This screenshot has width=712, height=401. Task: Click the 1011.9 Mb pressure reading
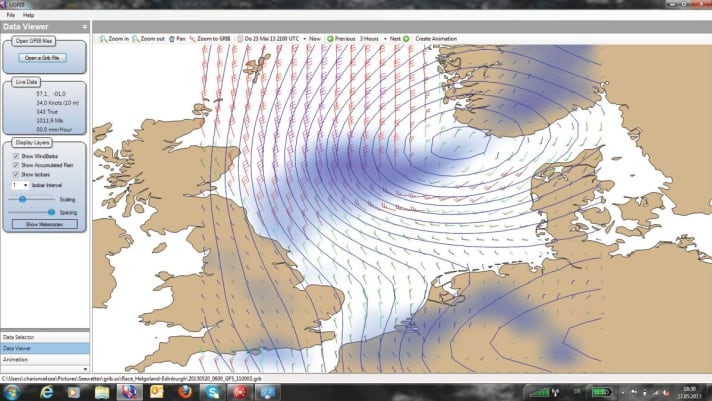pos(49,121)
